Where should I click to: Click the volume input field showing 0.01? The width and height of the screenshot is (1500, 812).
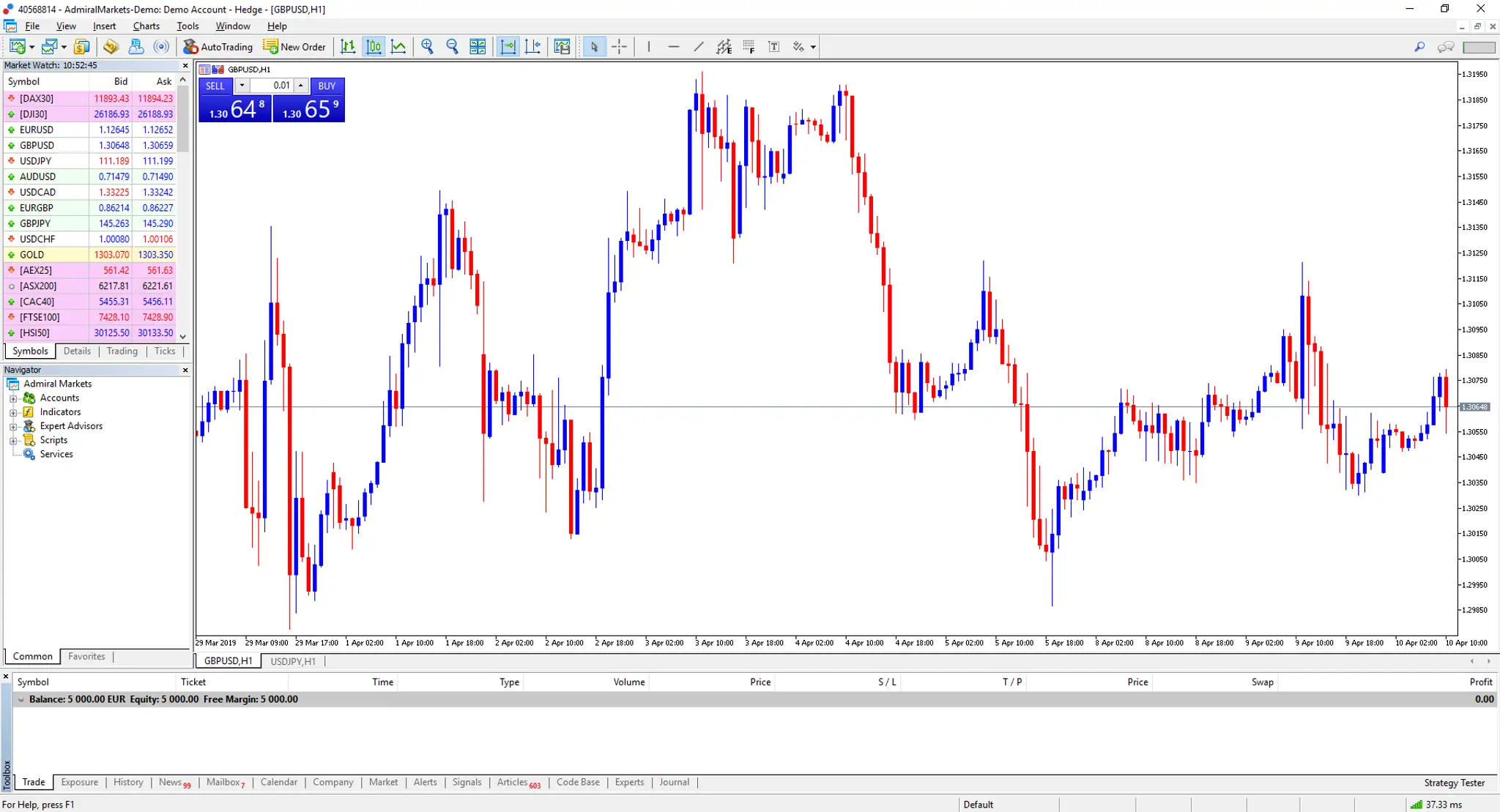pos(271,86)
